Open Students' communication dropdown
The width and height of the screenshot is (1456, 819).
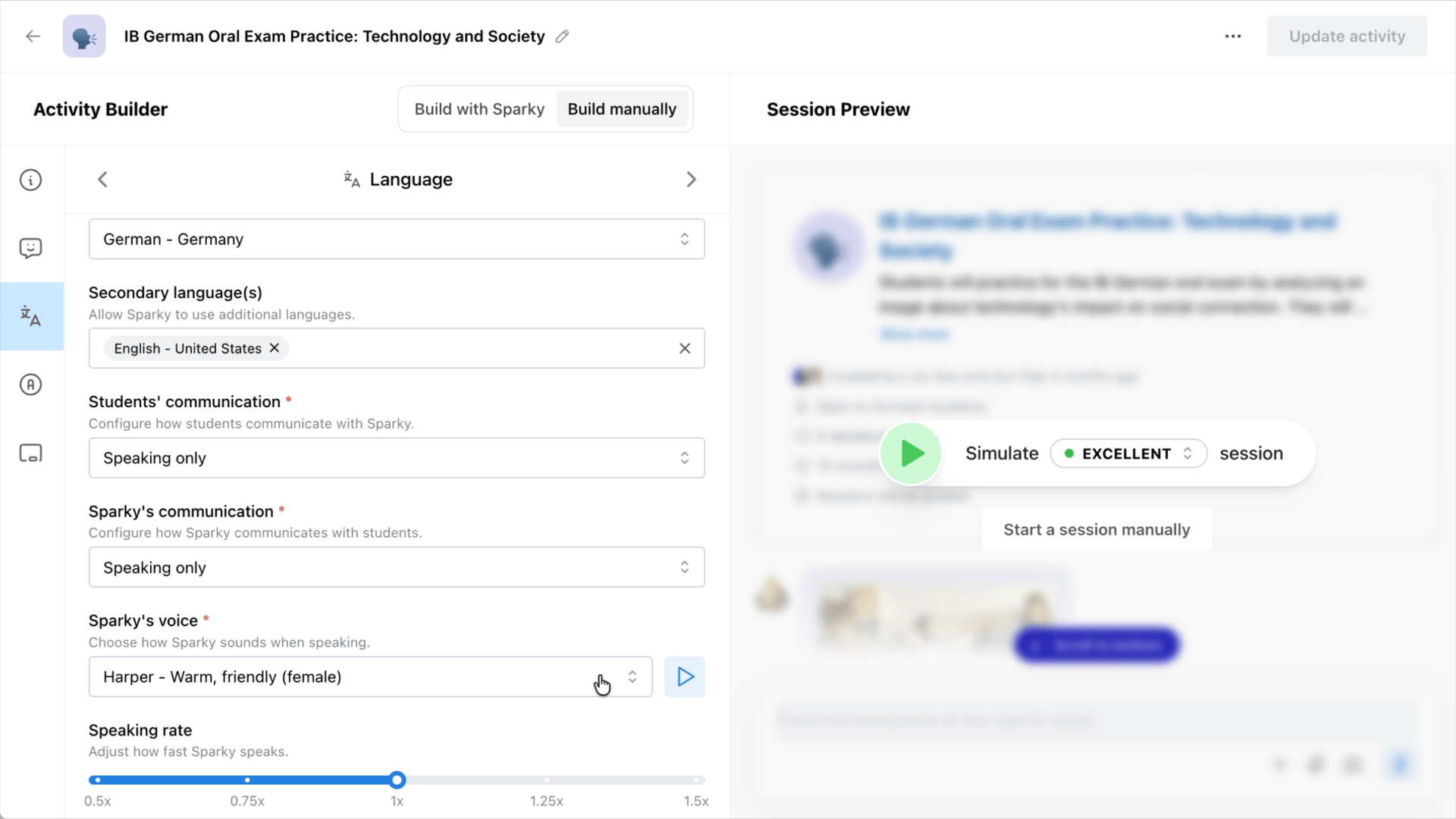coord(396,458)
